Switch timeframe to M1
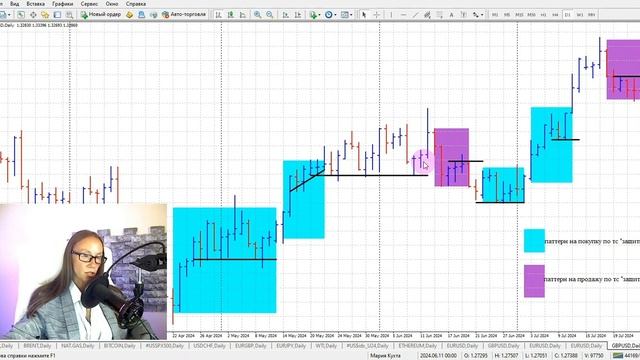640x360 pixels. [495, 15]
